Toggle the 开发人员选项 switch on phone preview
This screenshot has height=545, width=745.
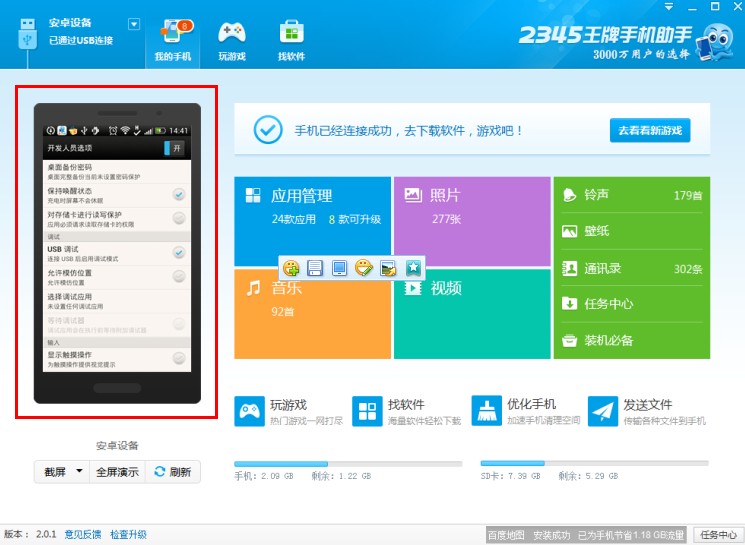[x=174, y=148]
